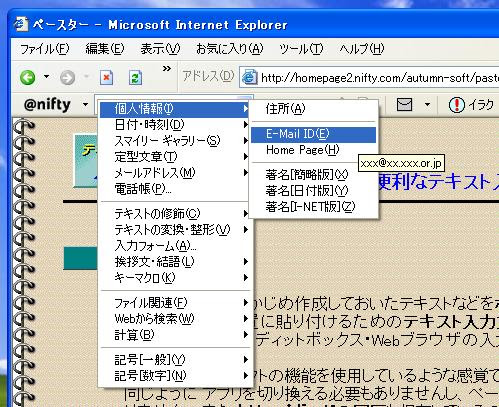Screen dimensions: 499x407
Task: Click the green Back arrow button
Action: (27, 78)
